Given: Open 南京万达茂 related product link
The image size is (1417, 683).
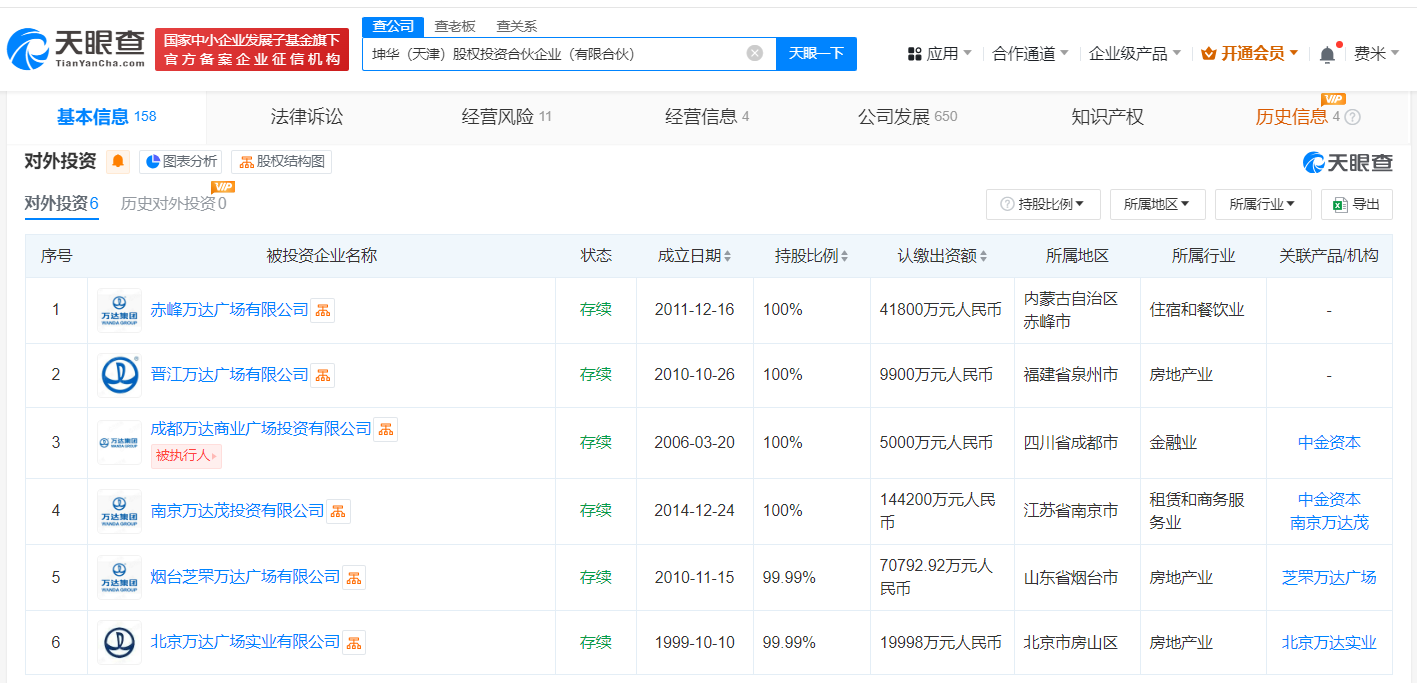Looking at the screenshot, I should pos(1329,522).
